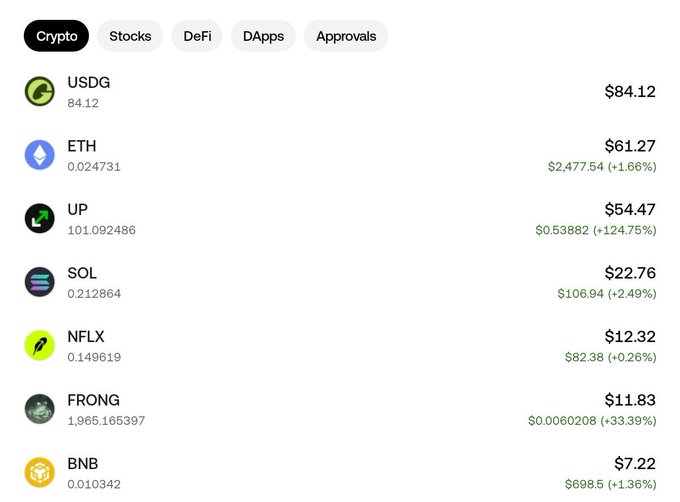Click the $84.12 USDG value
Viewport: 680px width, 502px height.
point(630,91)
